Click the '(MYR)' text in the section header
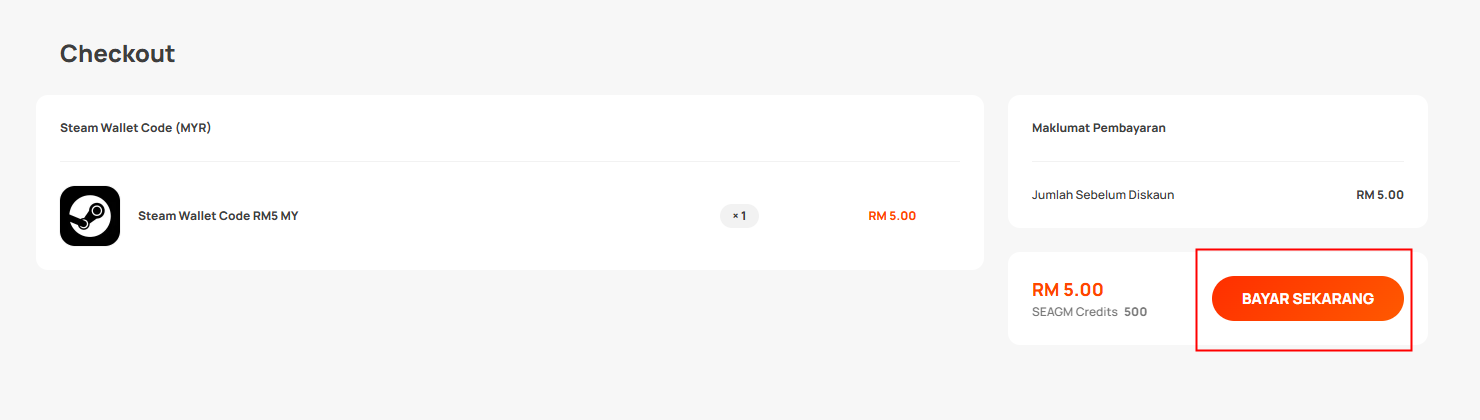Viewport: 1480px width, 420px height. coord(194,128)
